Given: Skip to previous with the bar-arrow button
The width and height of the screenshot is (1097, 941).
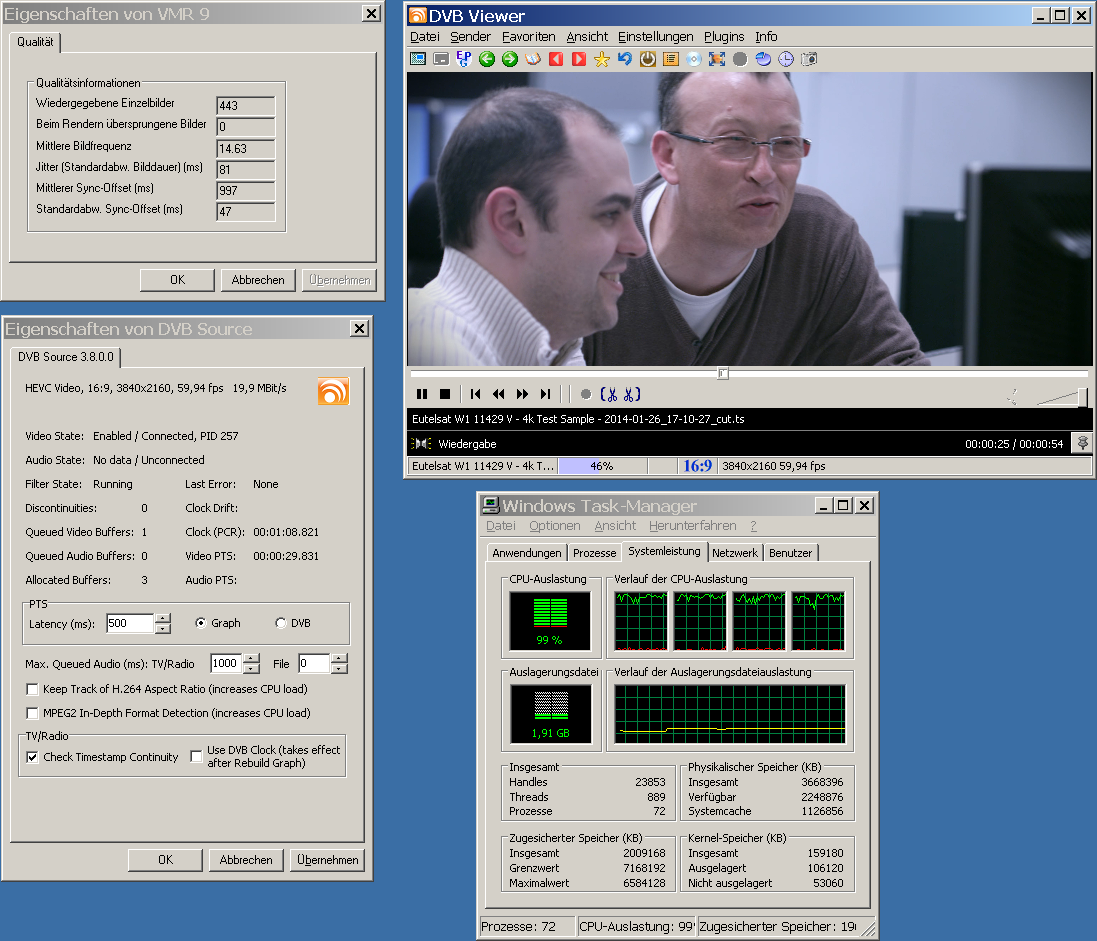Looking at the screenshot, I should [x=476, y=394].
